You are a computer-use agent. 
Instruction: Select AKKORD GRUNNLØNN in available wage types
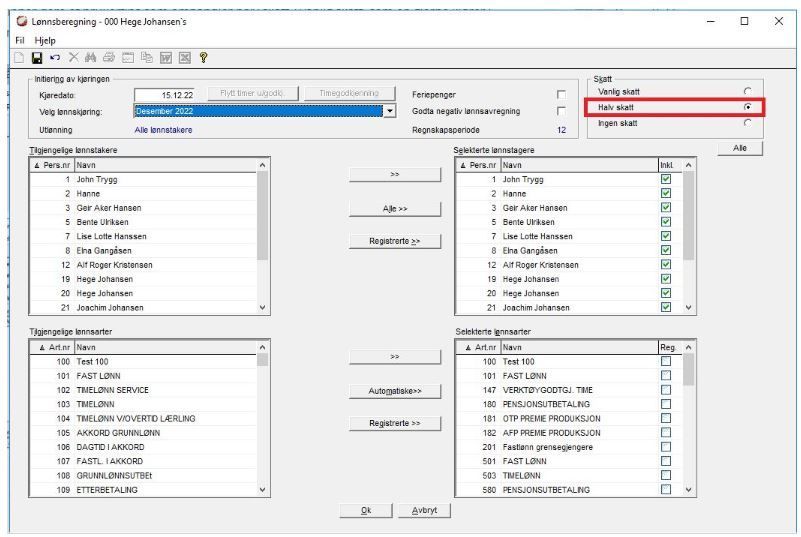(144, 432)
